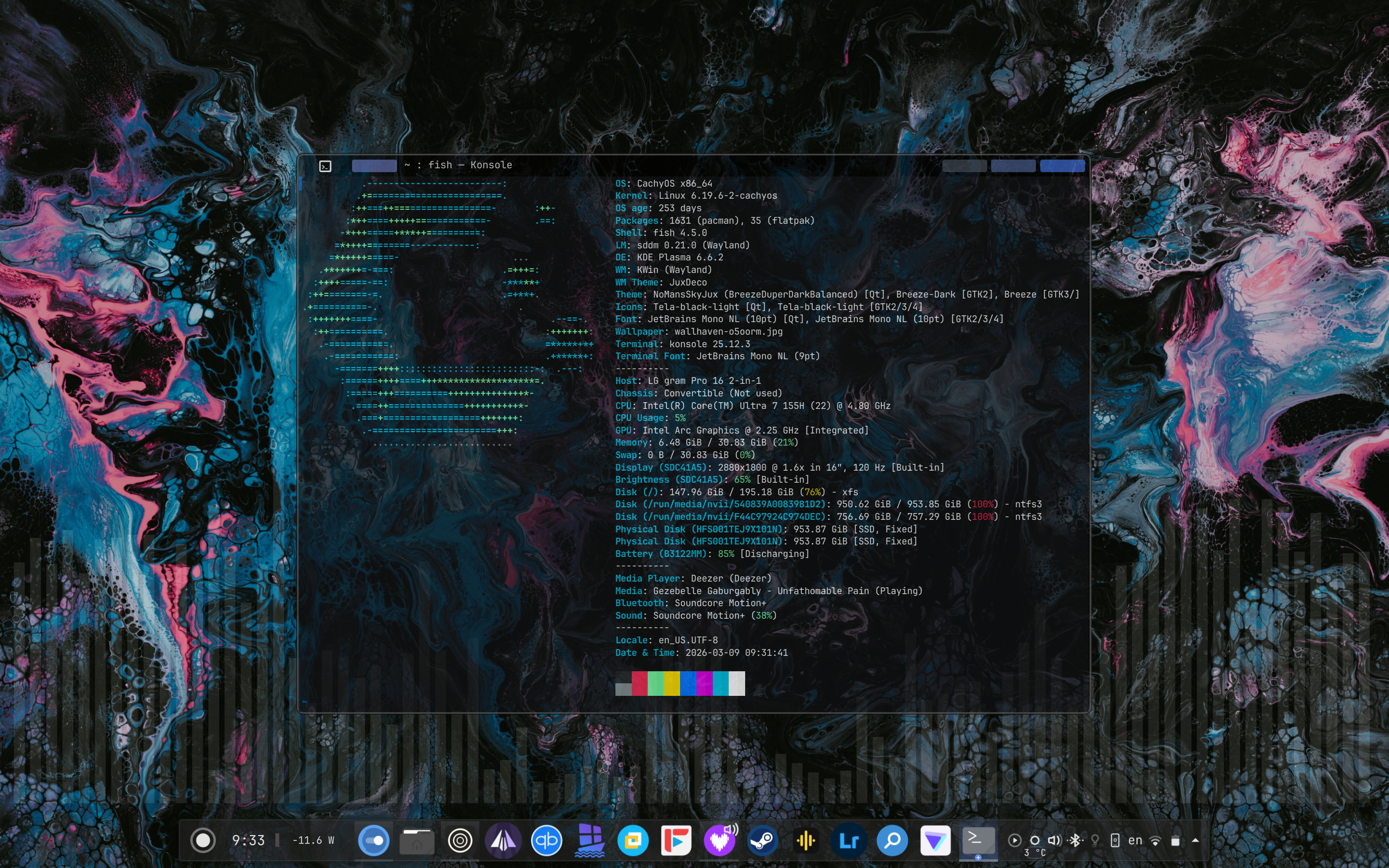This screenshot has width=1389, height=868.
Task: Toggle Bluetooth from the system tray
Action: (x=1075, y=841)
